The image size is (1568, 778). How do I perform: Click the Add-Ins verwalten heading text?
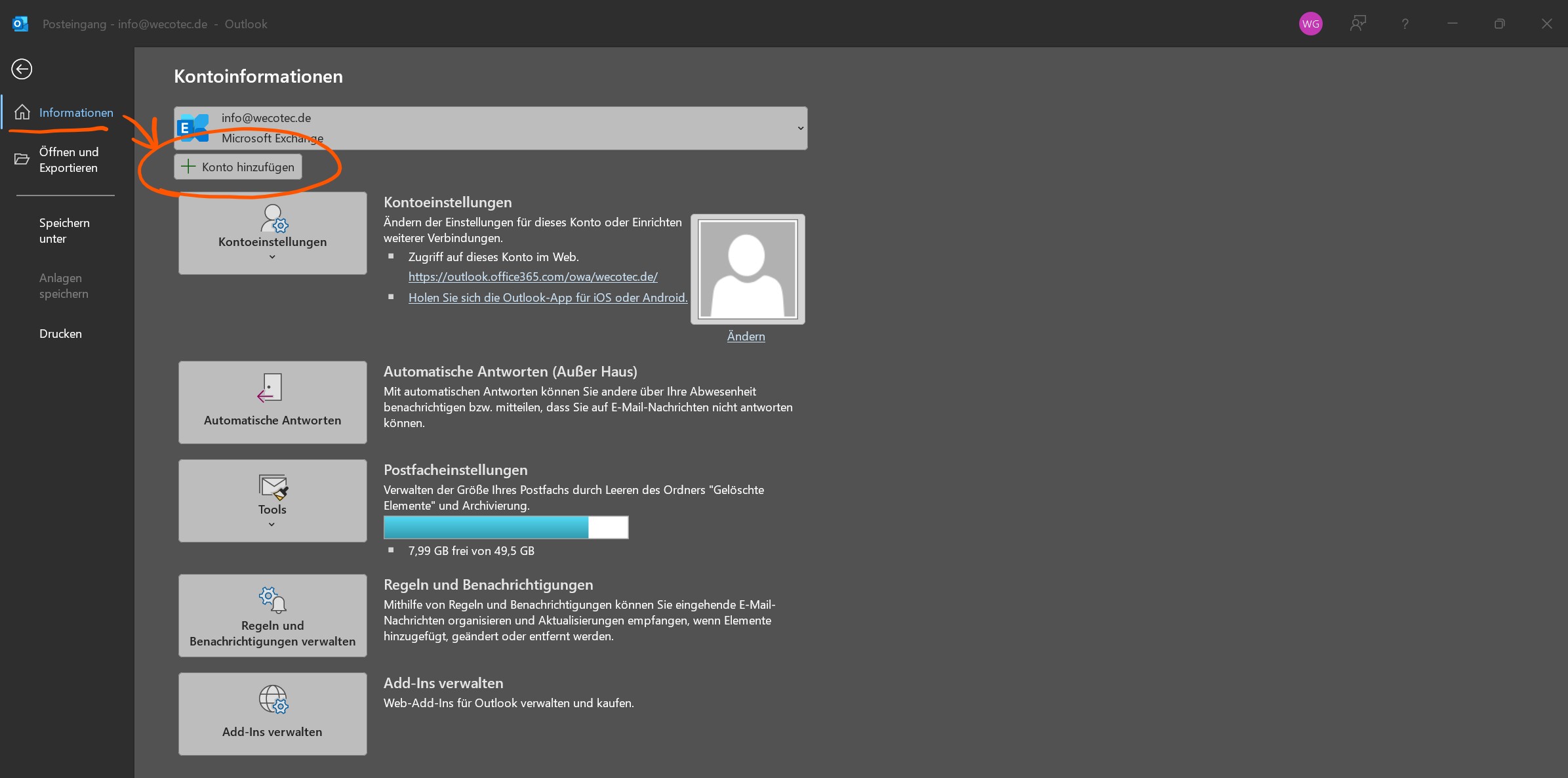(443, 683)
